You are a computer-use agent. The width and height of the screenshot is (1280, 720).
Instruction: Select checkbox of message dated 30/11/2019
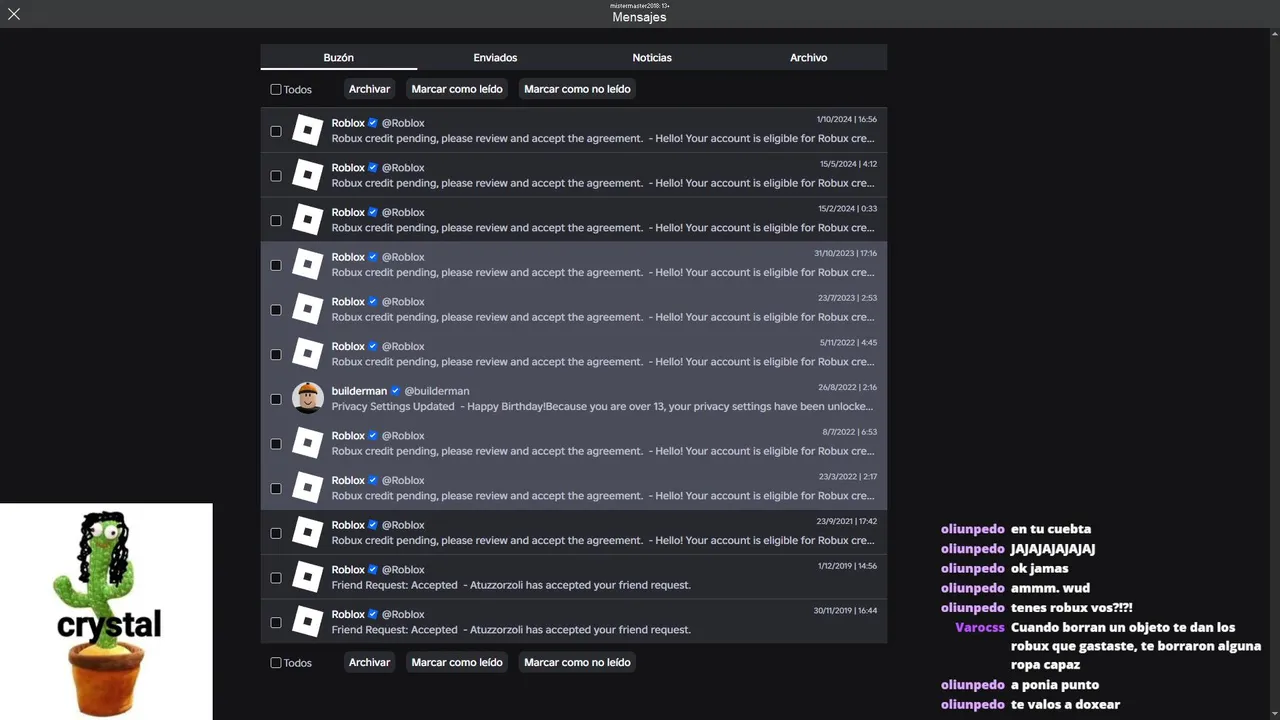276,622
